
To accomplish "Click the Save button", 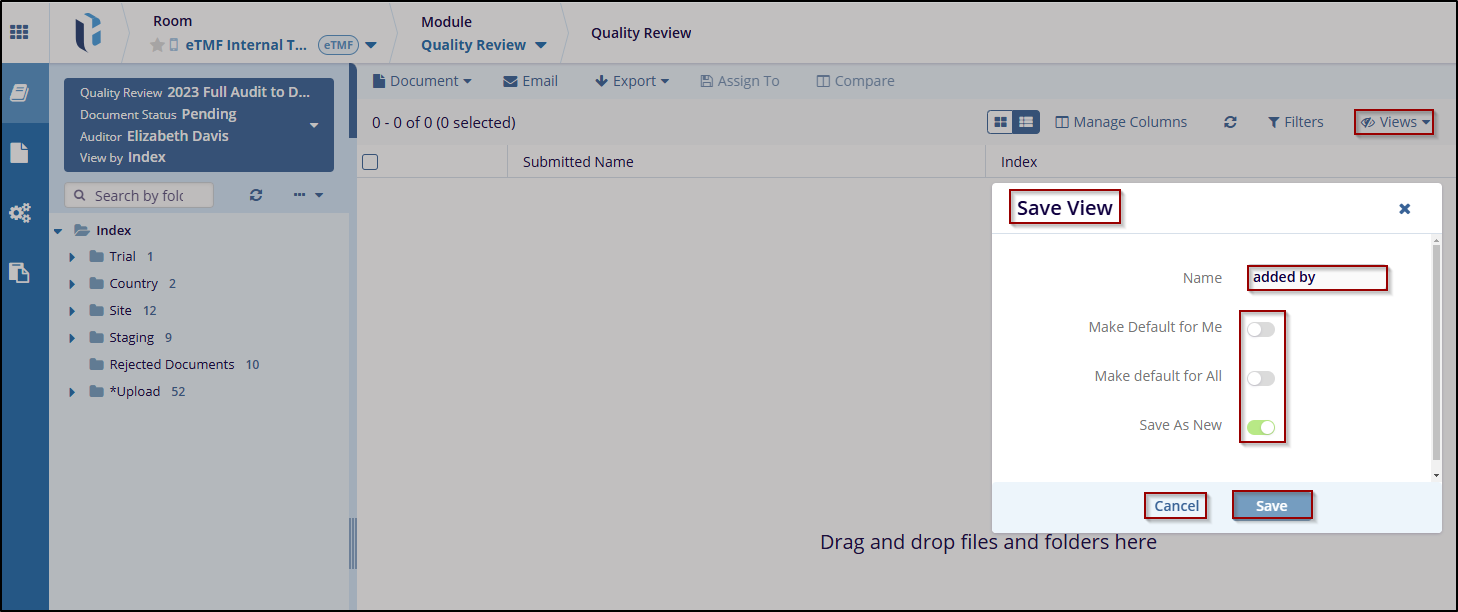I will [x=1271, y=506].
